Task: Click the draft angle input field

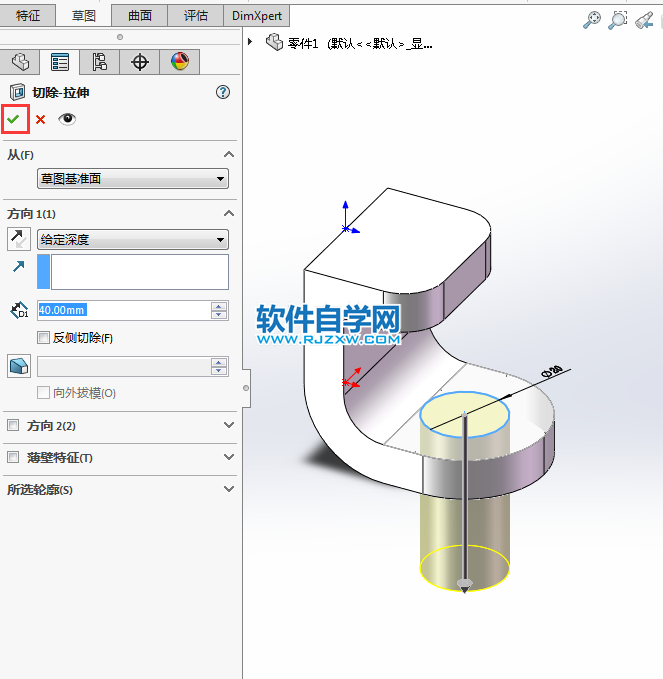Action: coord(124,366)
